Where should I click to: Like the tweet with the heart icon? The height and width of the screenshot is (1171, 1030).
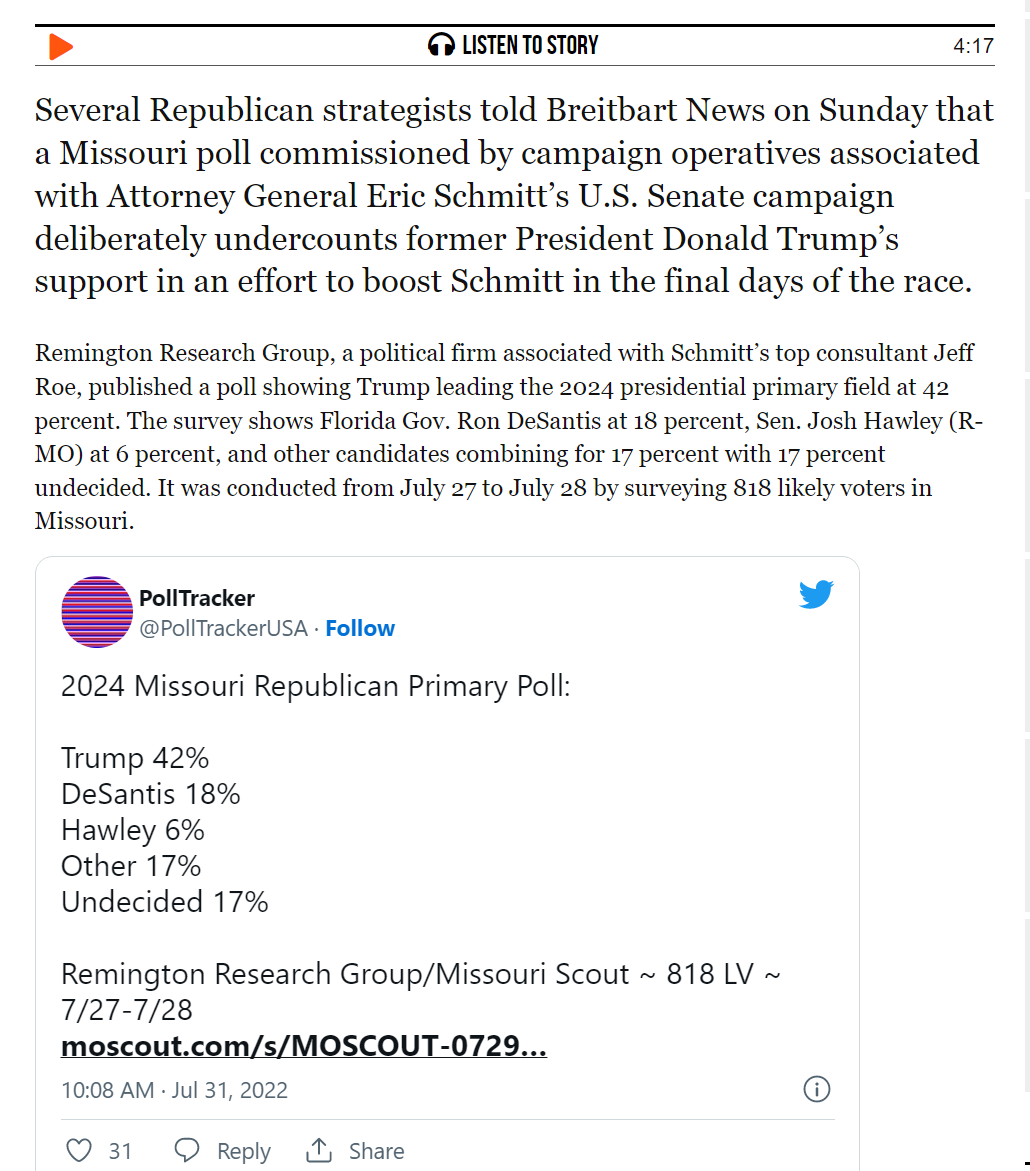(79, 1150)
